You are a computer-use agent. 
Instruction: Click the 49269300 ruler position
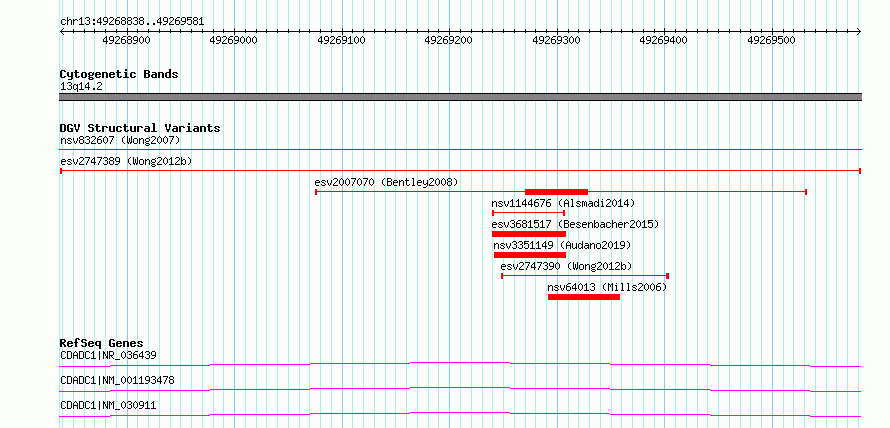556,40
